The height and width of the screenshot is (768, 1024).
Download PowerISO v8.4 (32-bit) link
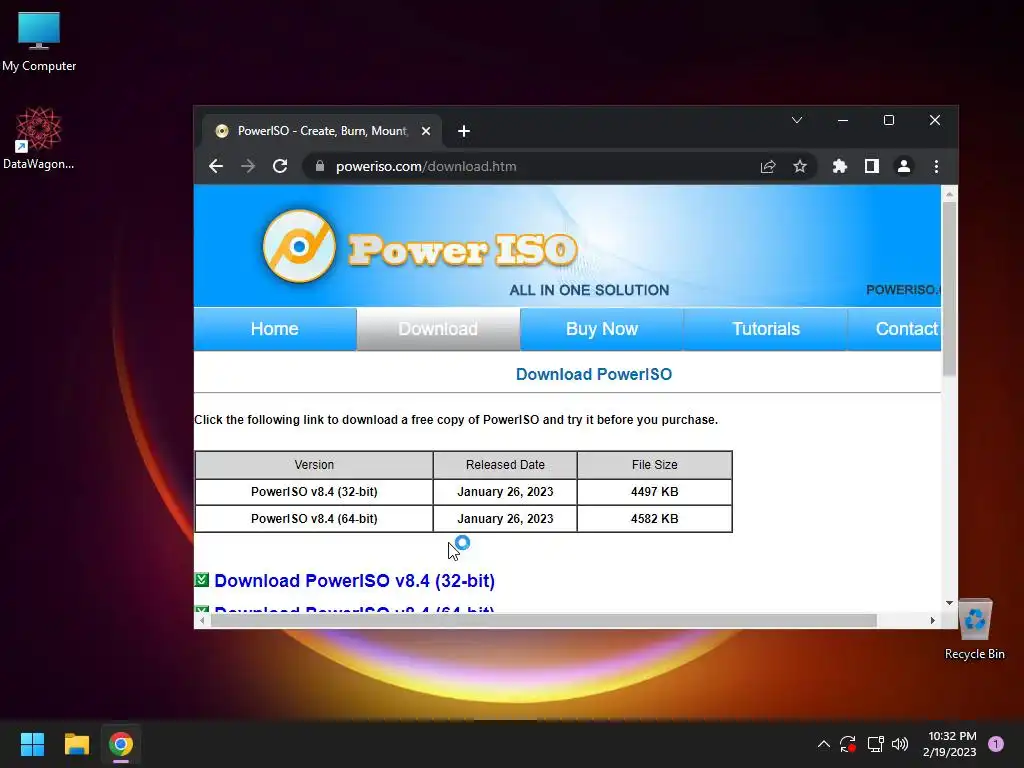[x=355, y=581]
